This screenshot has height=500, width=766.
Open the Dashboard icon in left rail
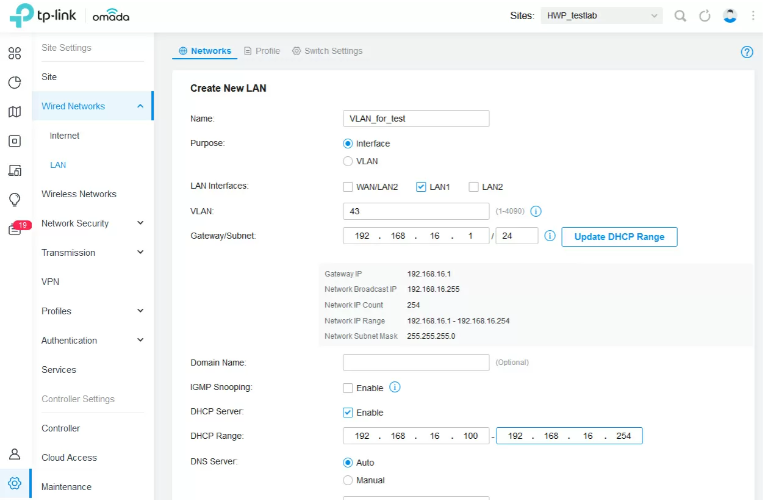[x=15, y=53]
